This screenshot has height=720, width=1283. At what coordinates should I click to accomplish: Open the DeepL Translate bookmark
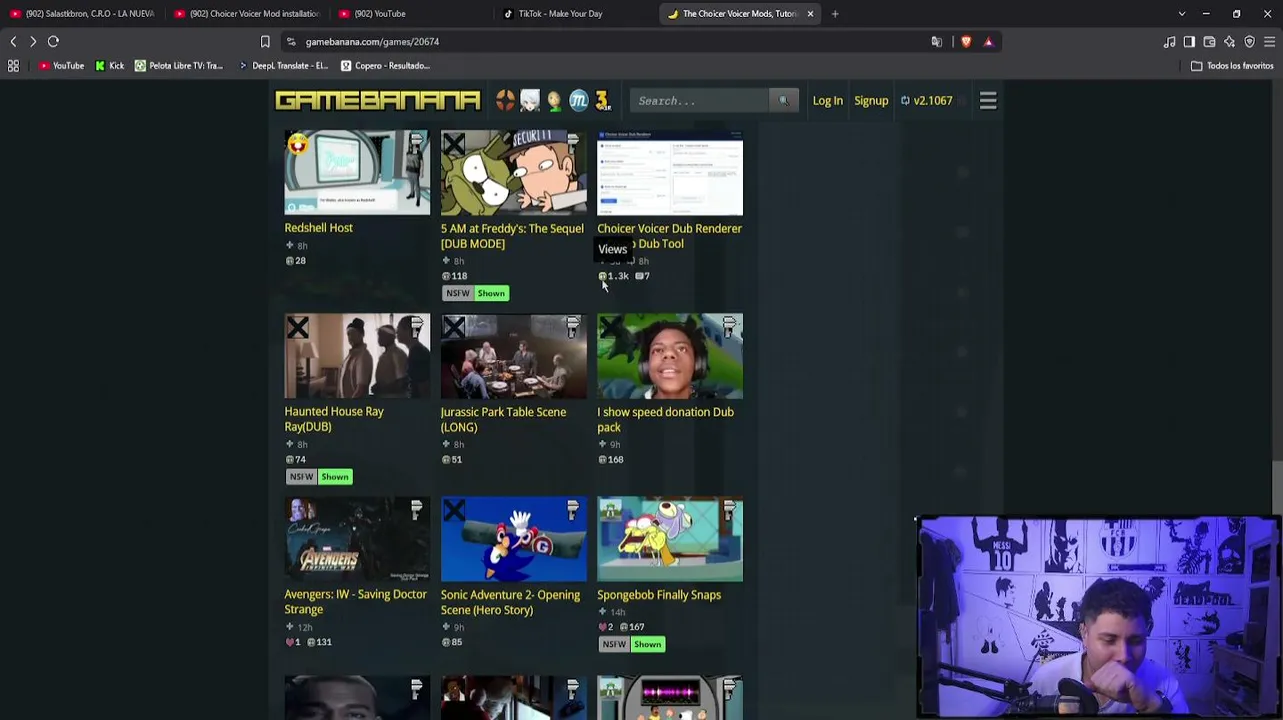tap(283, 66)
